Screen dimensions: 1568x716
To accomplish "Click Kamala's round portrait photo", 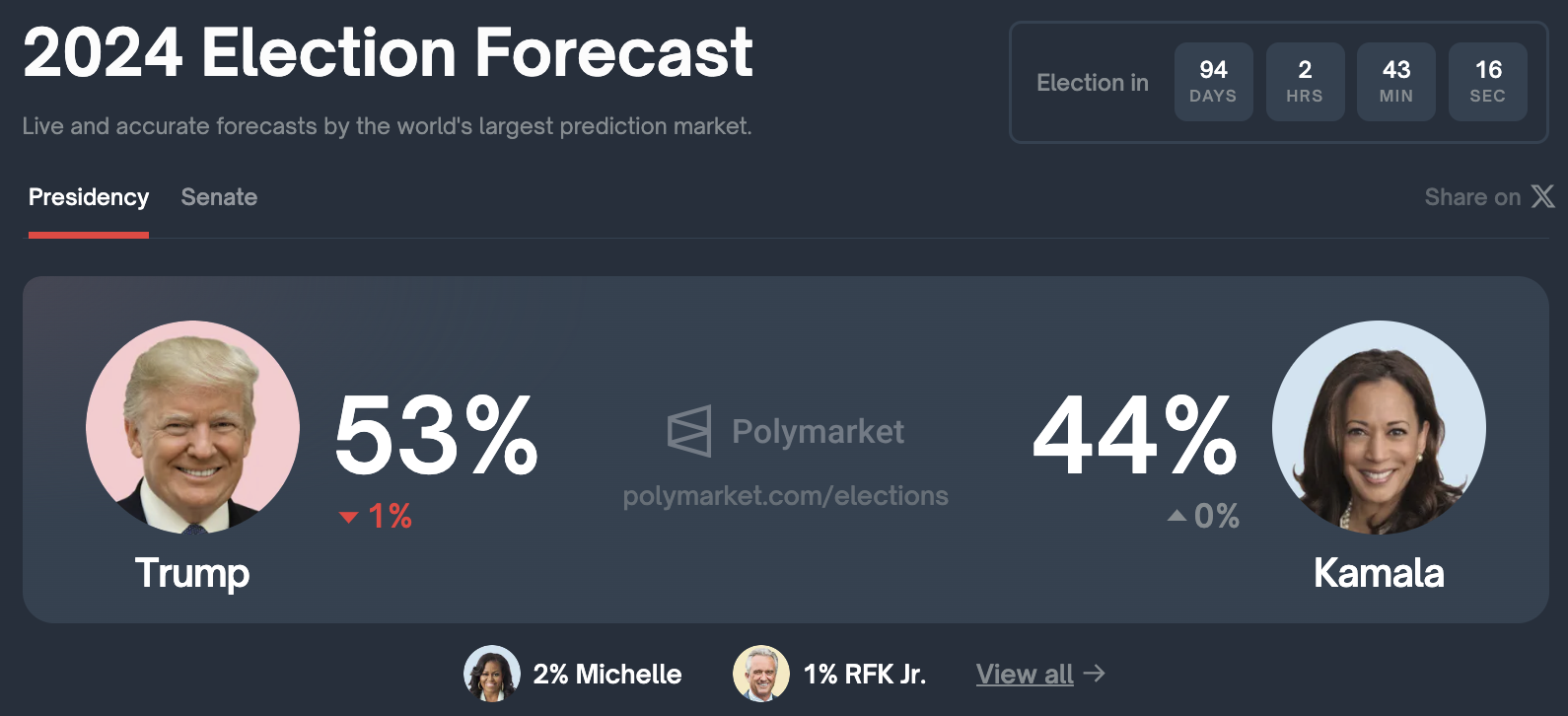I will (x=1379, y=427).
